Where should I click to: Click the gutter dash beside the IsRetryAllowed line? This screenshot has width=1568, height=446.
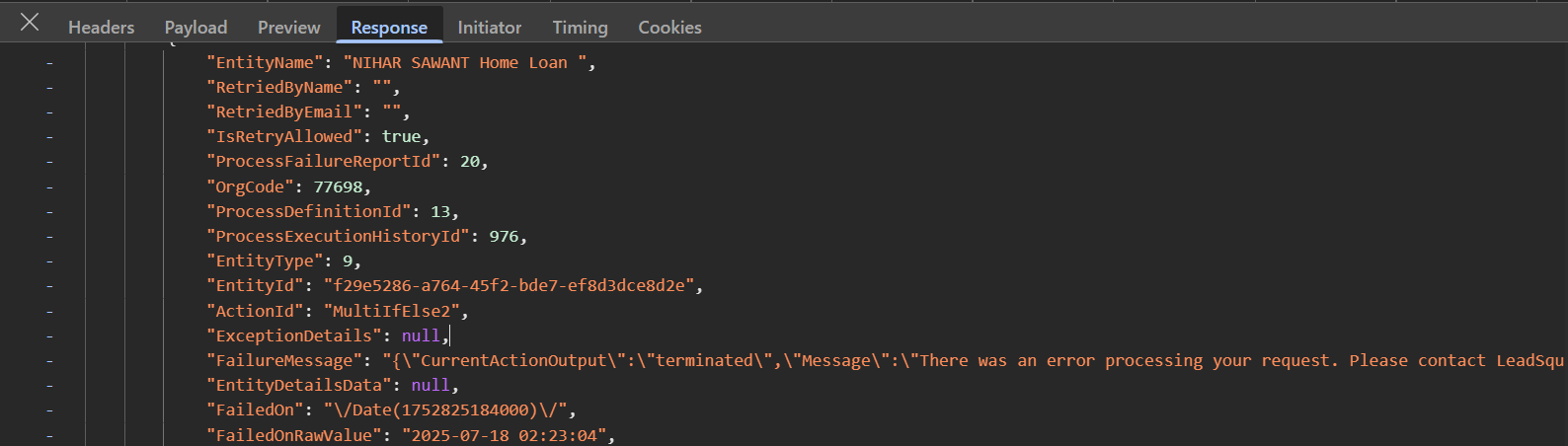[49, 137]
